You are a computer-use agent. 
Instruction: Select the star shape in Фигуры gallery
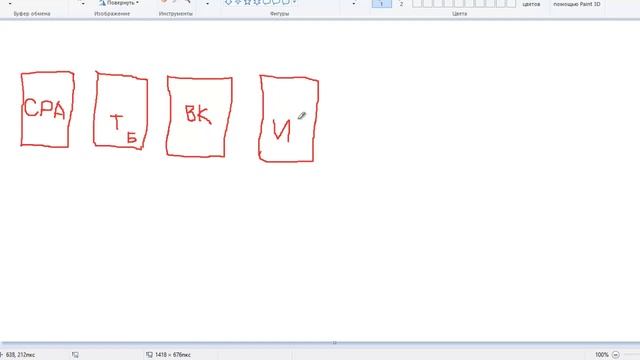(x=247, y=2)
